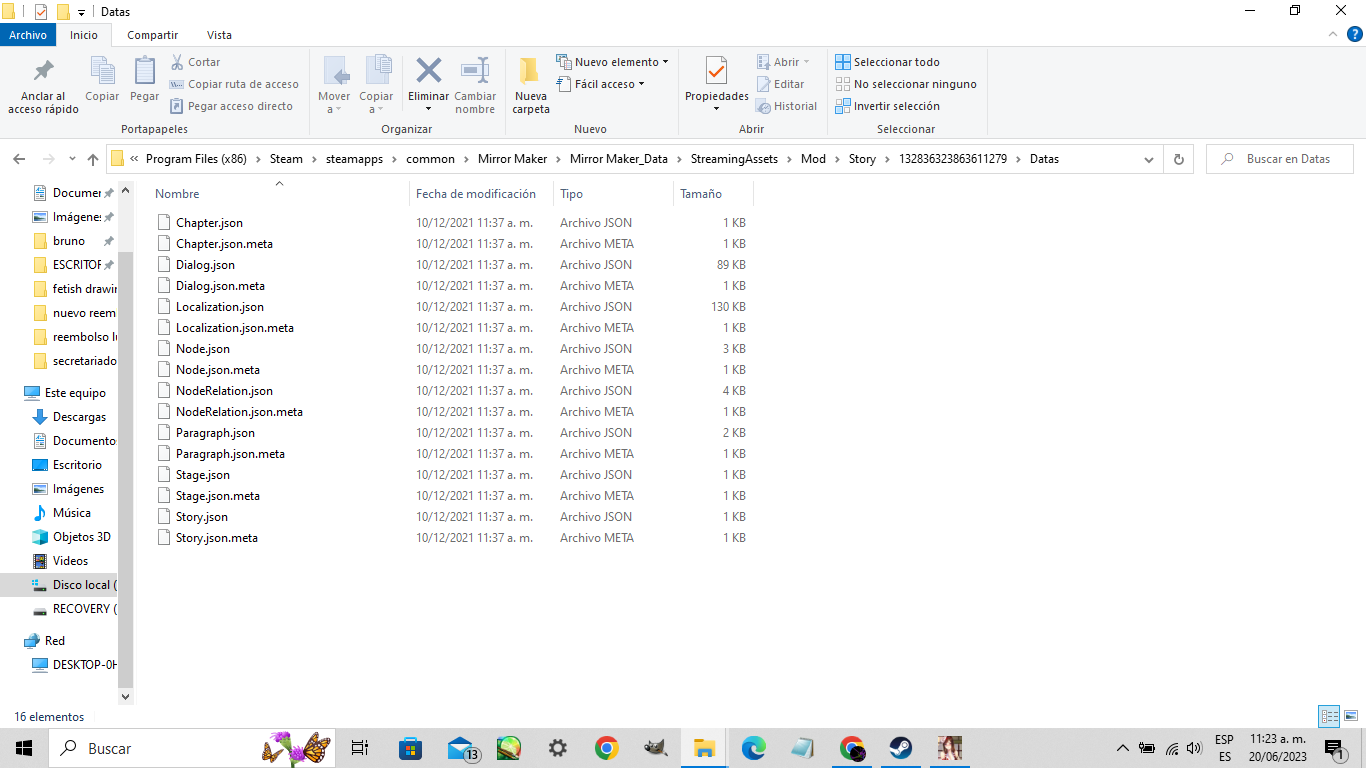This screenshot has height=768, width=1366.
Task: Switch to the Vista tab
Action: tap(219, 35)
